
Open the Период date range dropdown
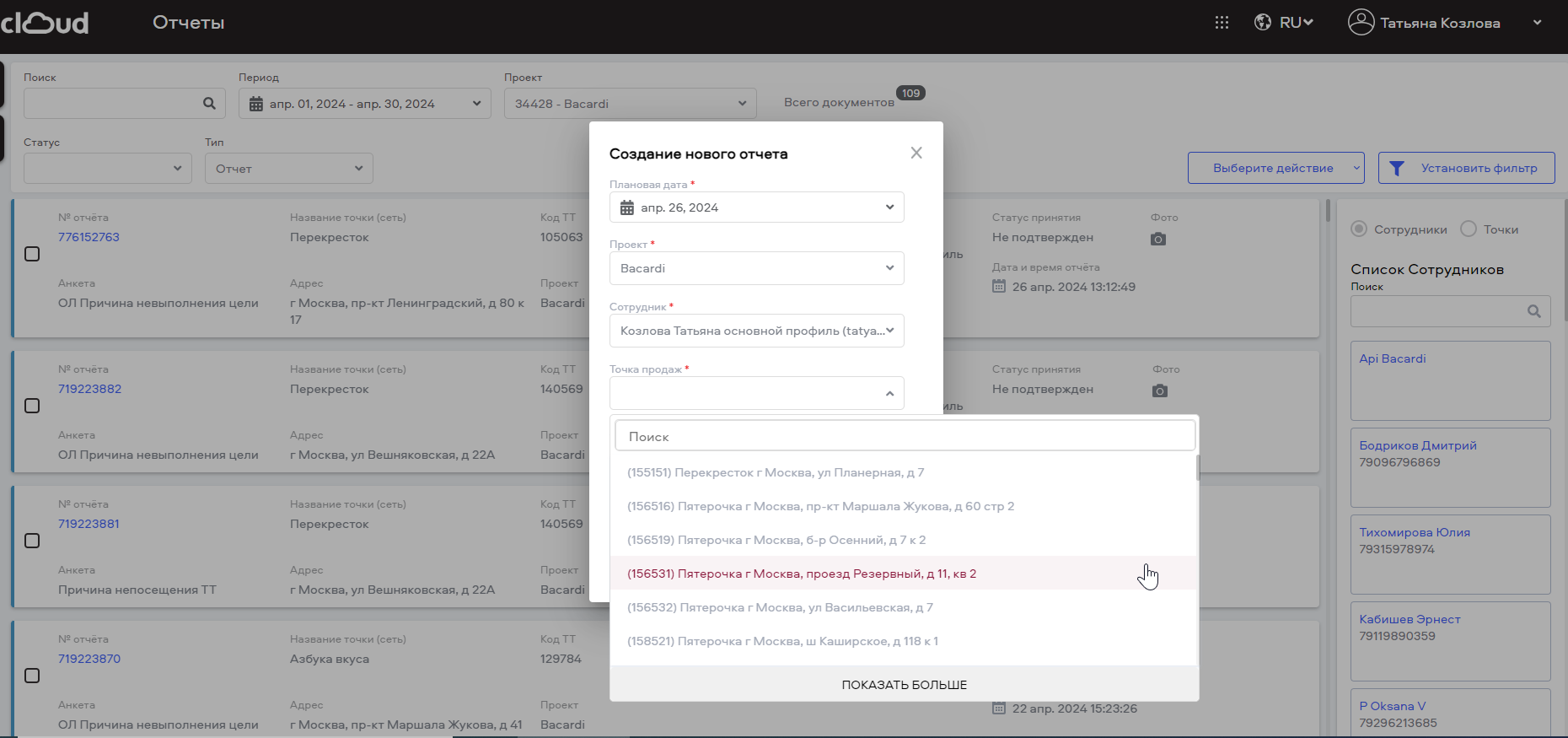click(365, 104)
